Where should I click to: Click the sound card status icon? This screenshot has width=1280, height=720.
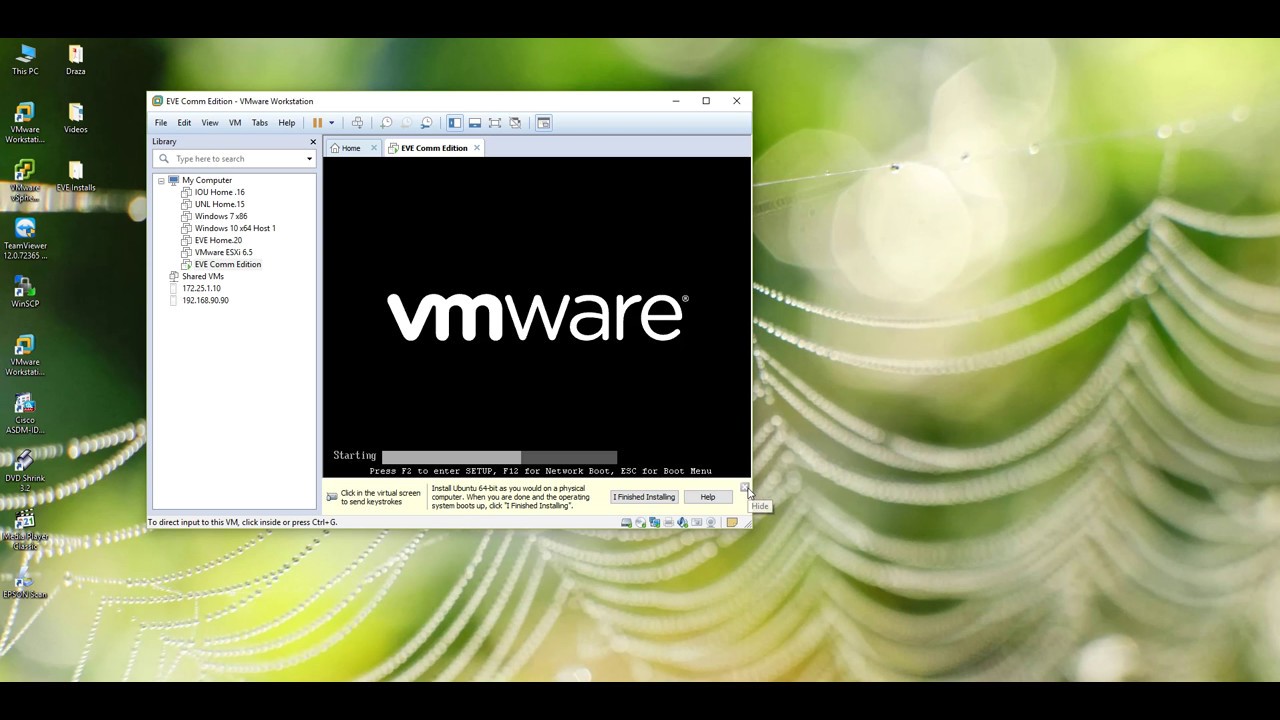click(682, 523)
